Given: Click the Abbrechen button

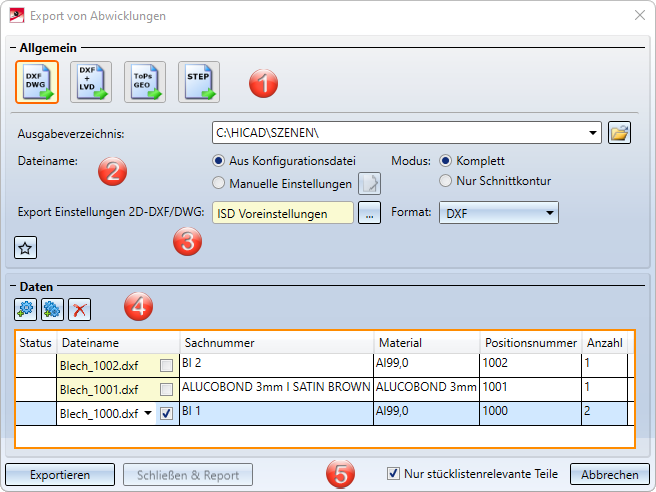Looking at the screenshot, I should point(609,474).
